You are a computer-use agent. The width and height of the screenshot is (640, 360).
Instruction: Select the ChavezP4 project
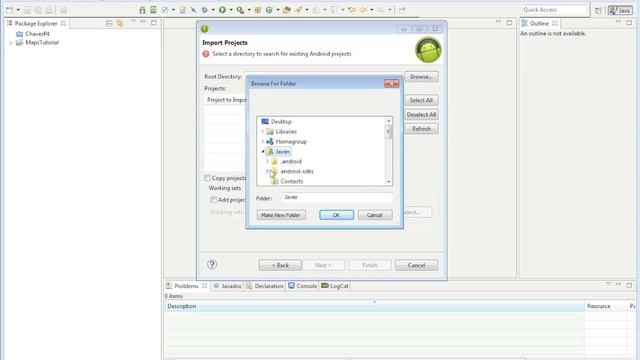coord(37,34)
